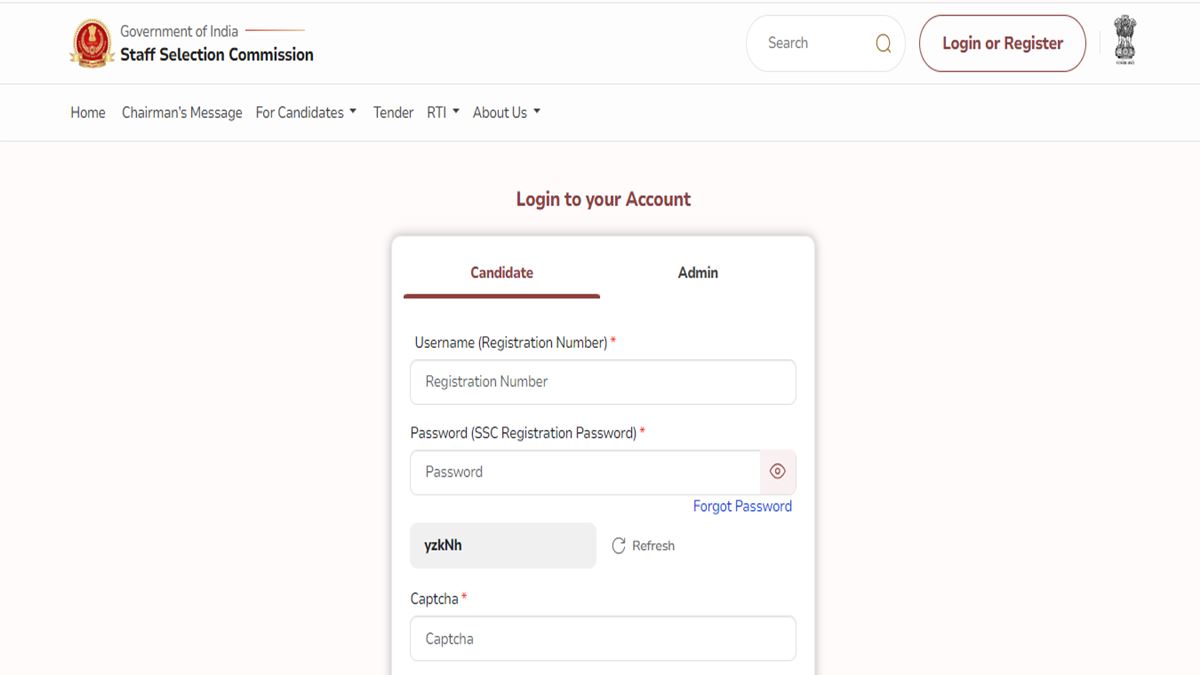Screen dimensions: 1200x675
Task: Click the Password input field
Action: [585, 471]
